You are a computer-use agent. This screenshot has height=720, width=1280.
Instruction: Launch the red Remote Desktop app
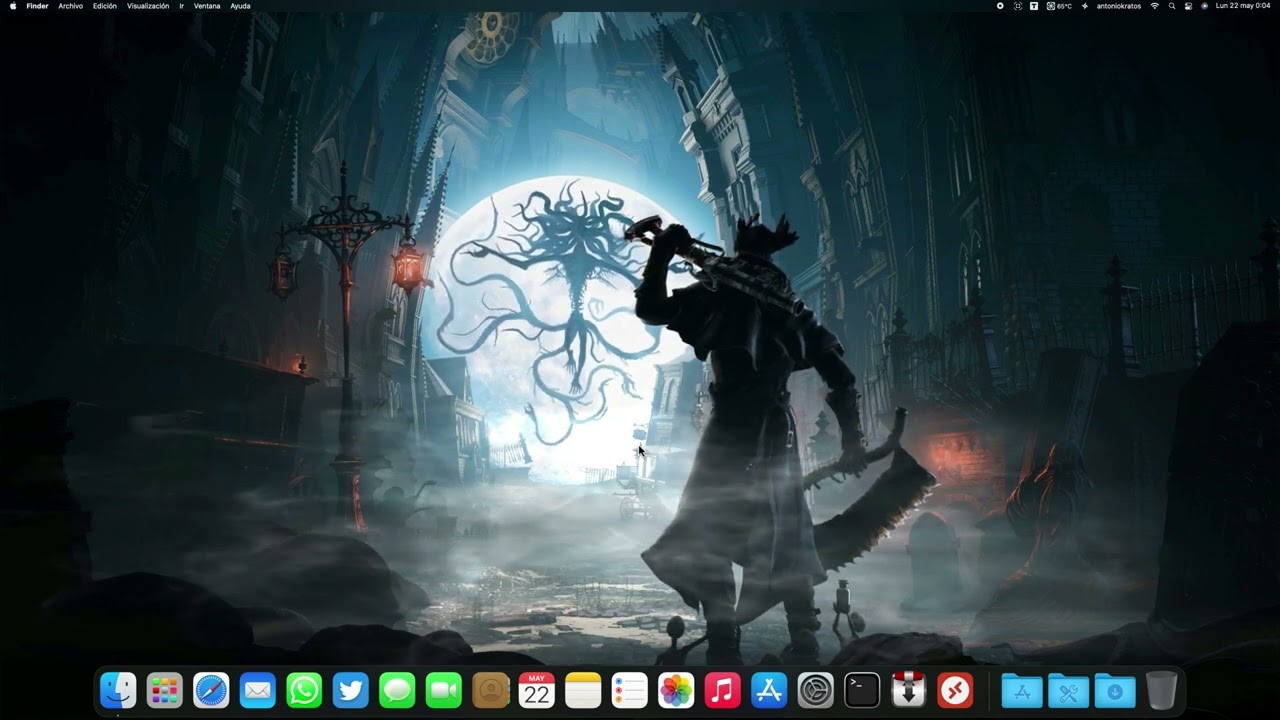coord(955,690)
